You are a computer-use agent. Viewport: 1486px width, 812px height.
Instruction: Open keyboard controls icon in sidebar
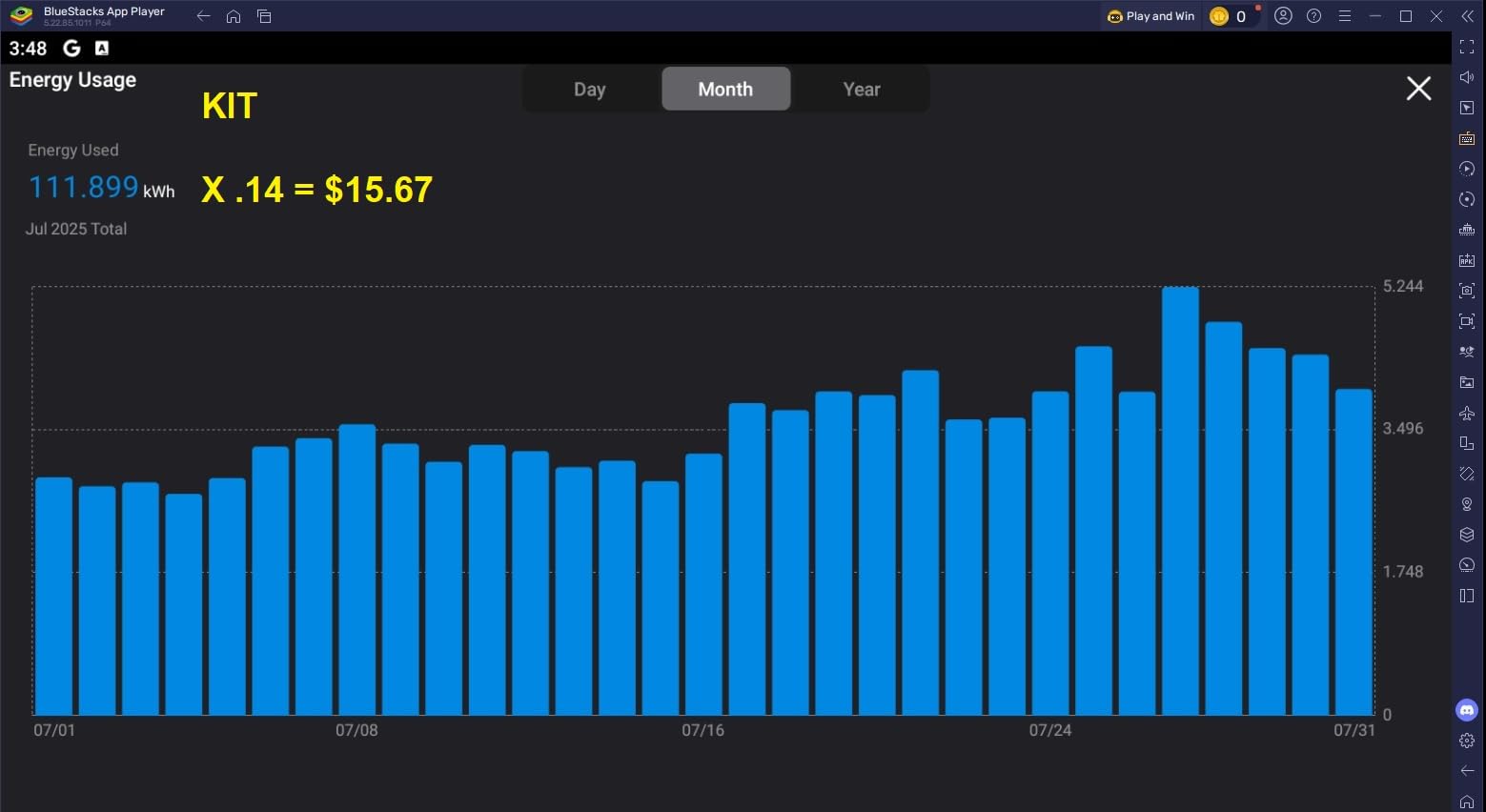pos(1467,138)
